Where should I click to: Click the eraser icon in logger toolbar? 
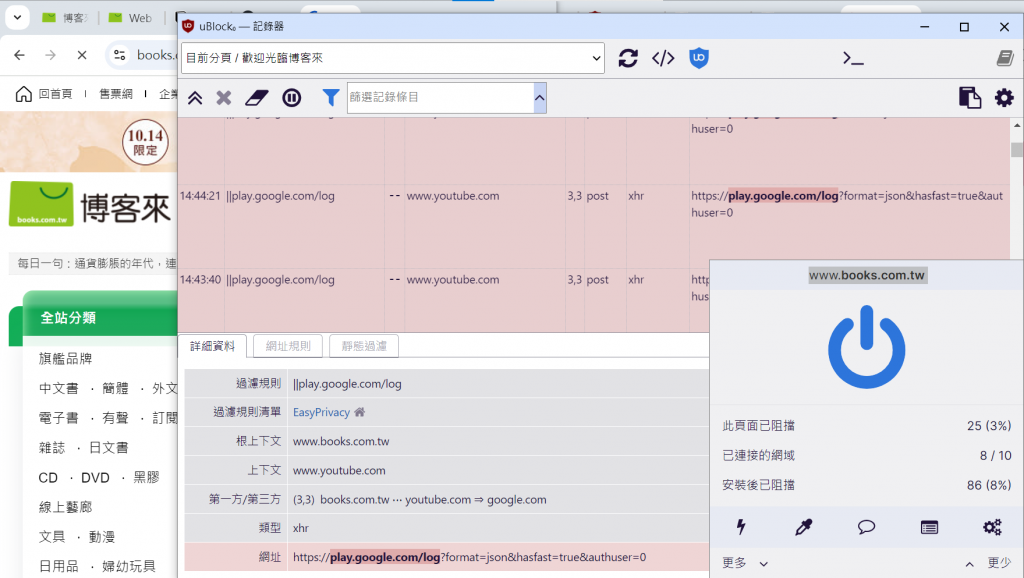pos(257,98)
